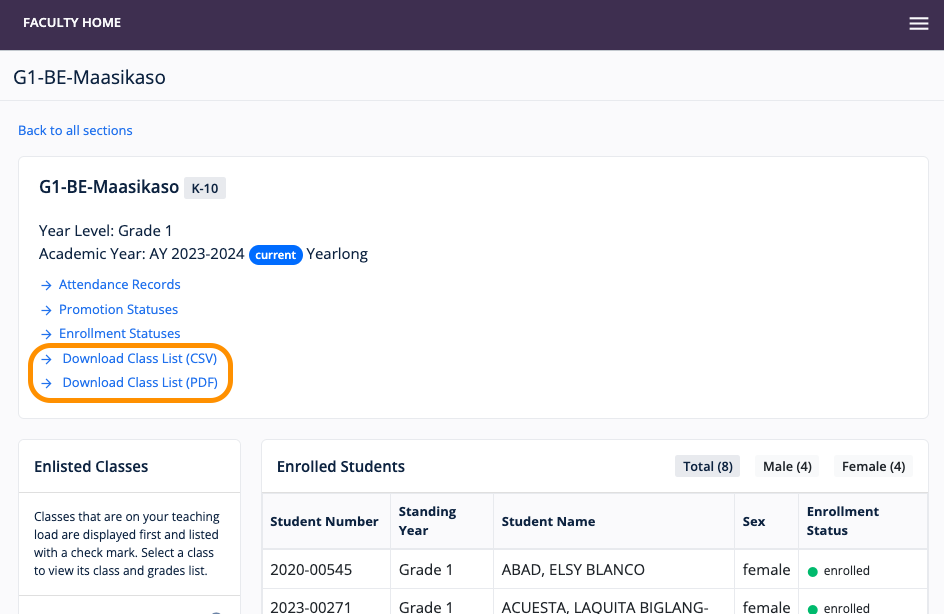Click the arrow icon beside Attendance Records
This screenshot has width=944, height=614.
[46, 285]
